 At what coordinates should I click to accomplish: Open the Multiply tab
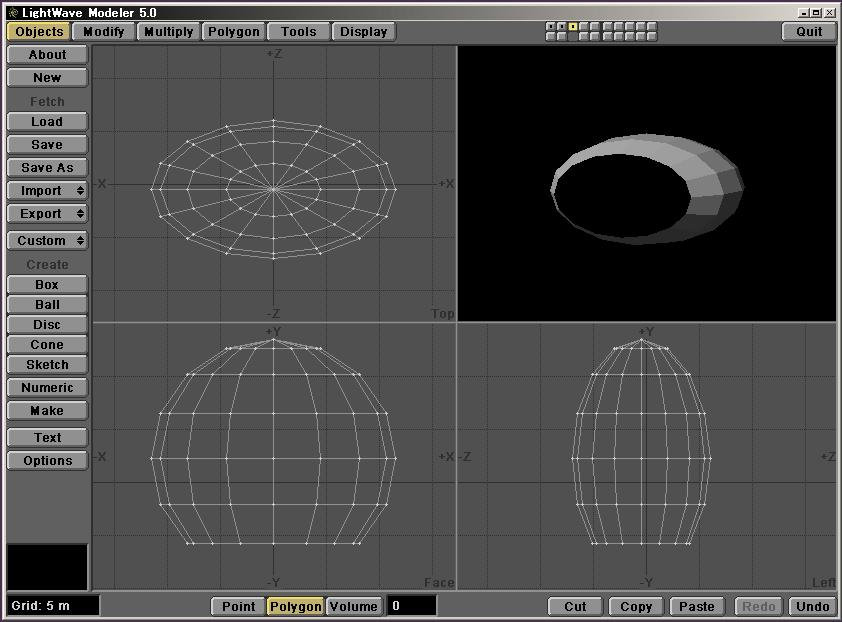tap(168, 32)
